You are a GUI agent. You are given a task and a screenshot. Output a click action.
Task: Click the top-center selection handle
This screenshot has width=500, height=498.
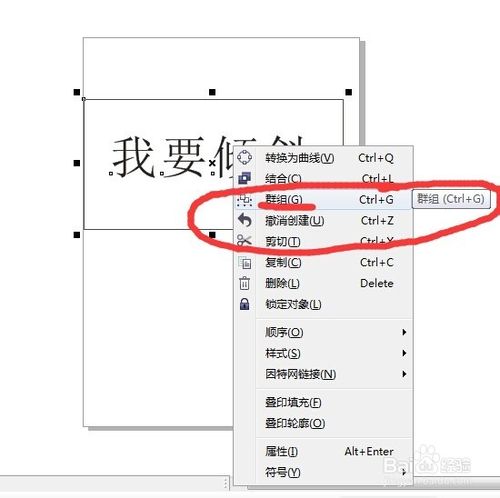pos(212,92)
